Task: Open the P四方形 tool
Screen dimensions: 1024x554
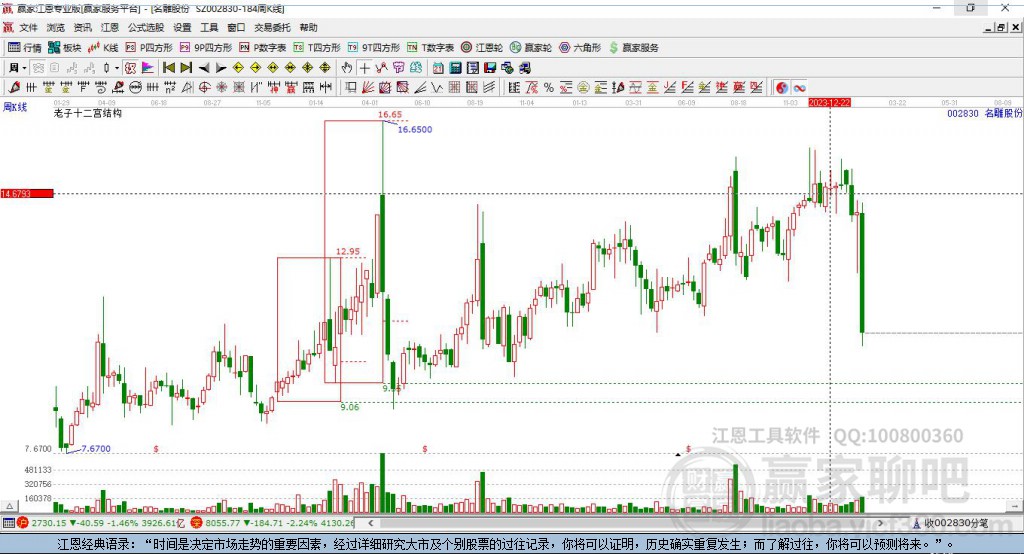Action: click(x=149, y=48)
